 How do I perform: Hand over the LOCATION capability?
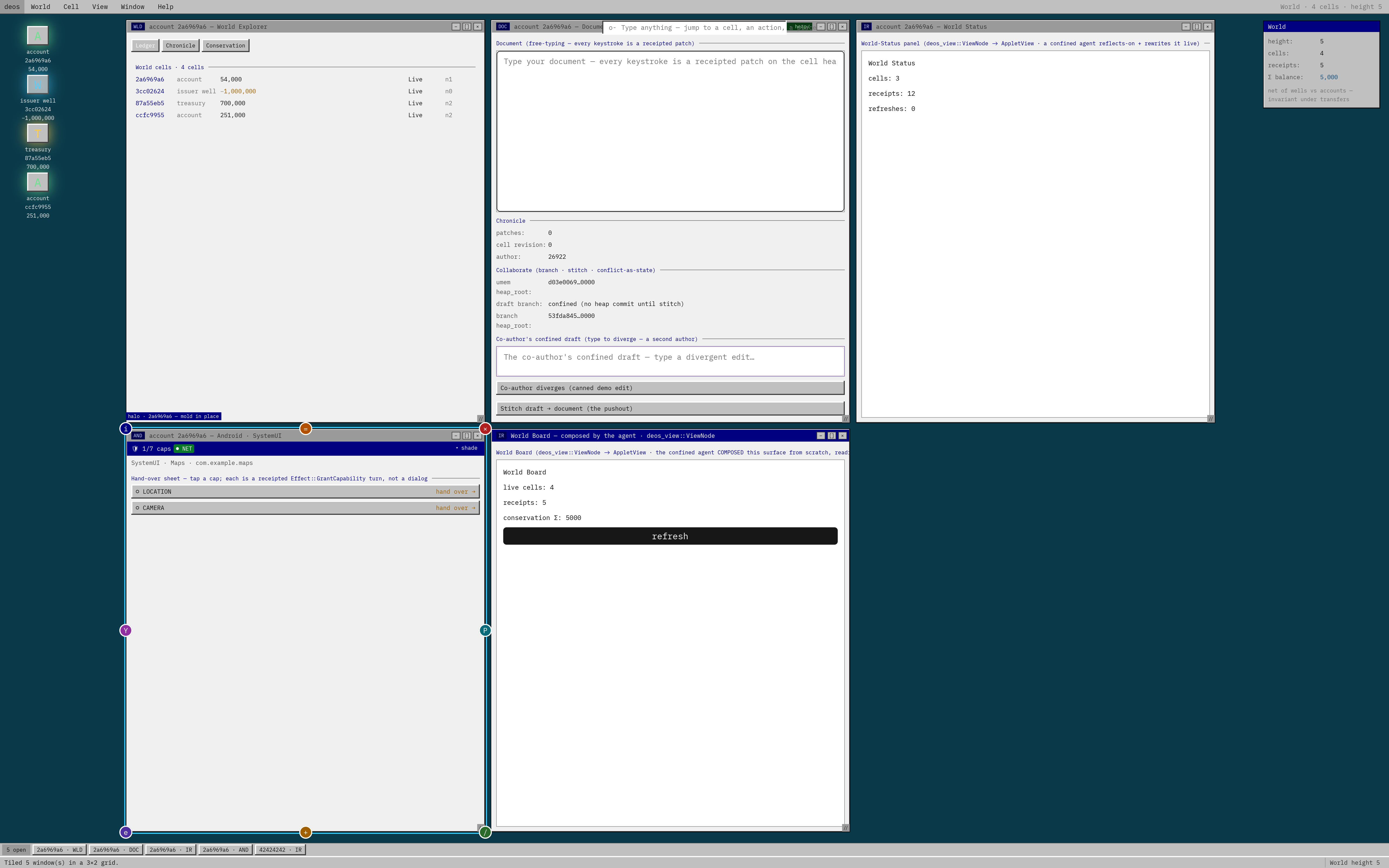pos(455,492)
